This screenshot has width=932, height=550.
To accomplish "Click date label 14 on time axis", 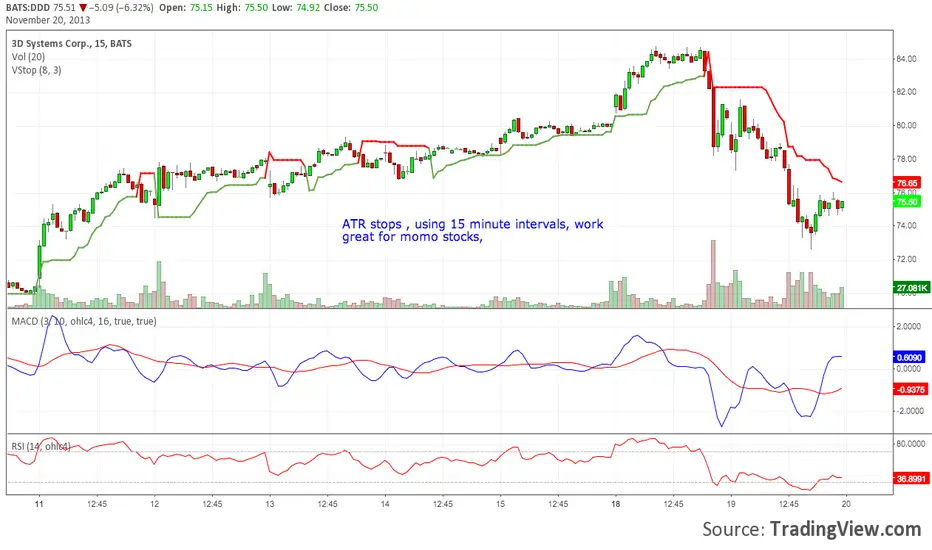I will point(385,504).
